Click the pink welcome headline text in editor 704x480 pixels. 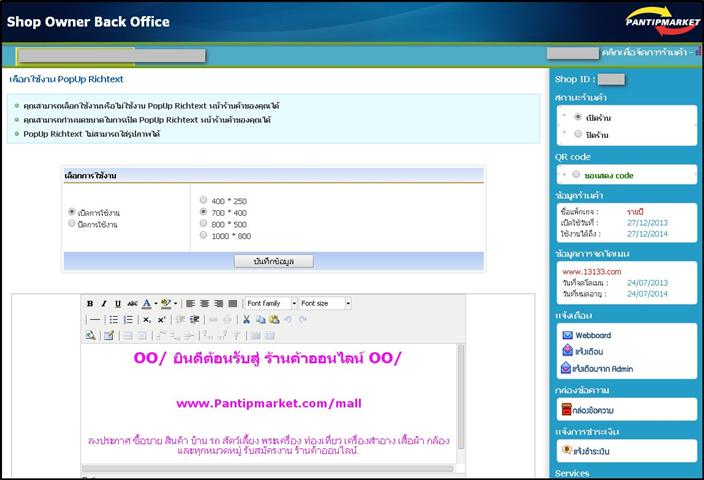267,358
